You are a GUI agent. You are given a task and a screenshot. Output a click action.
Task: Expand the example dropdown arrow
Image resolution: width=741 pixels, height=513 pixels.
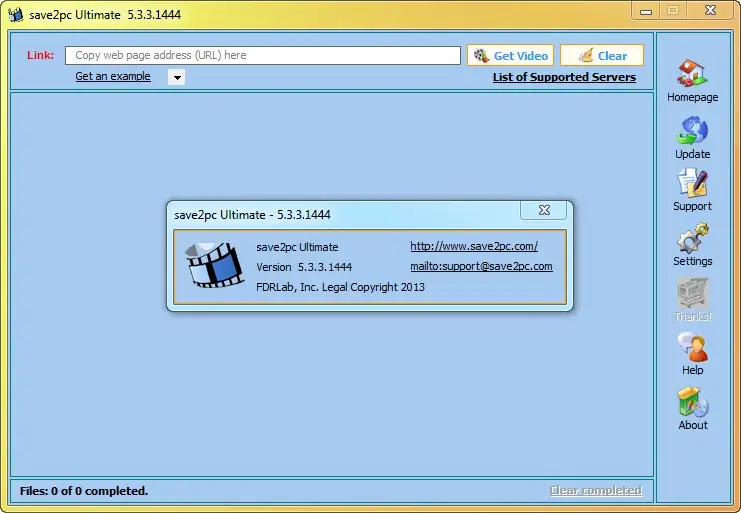tap(176, 77)
